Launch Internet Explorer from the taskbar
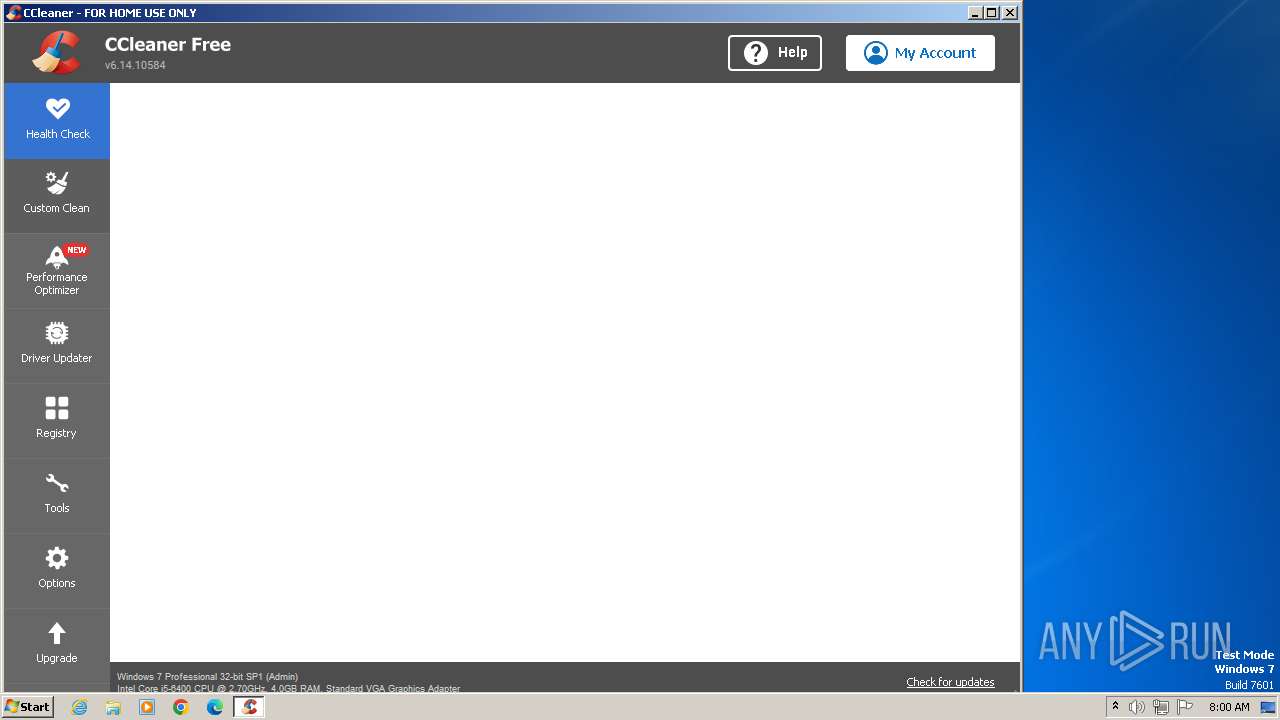This screenshot has width=1280, height=720. [79, 707]
